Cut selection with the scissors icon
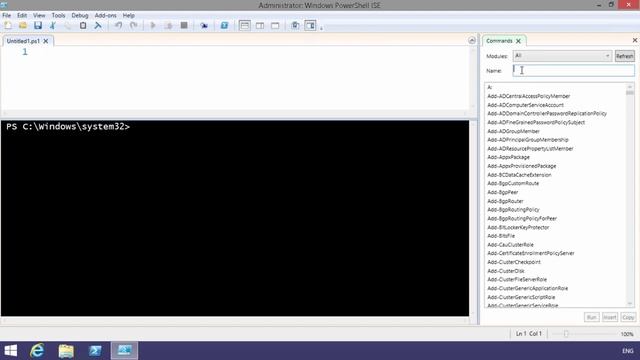640x360 pixels. coord(53,26)
